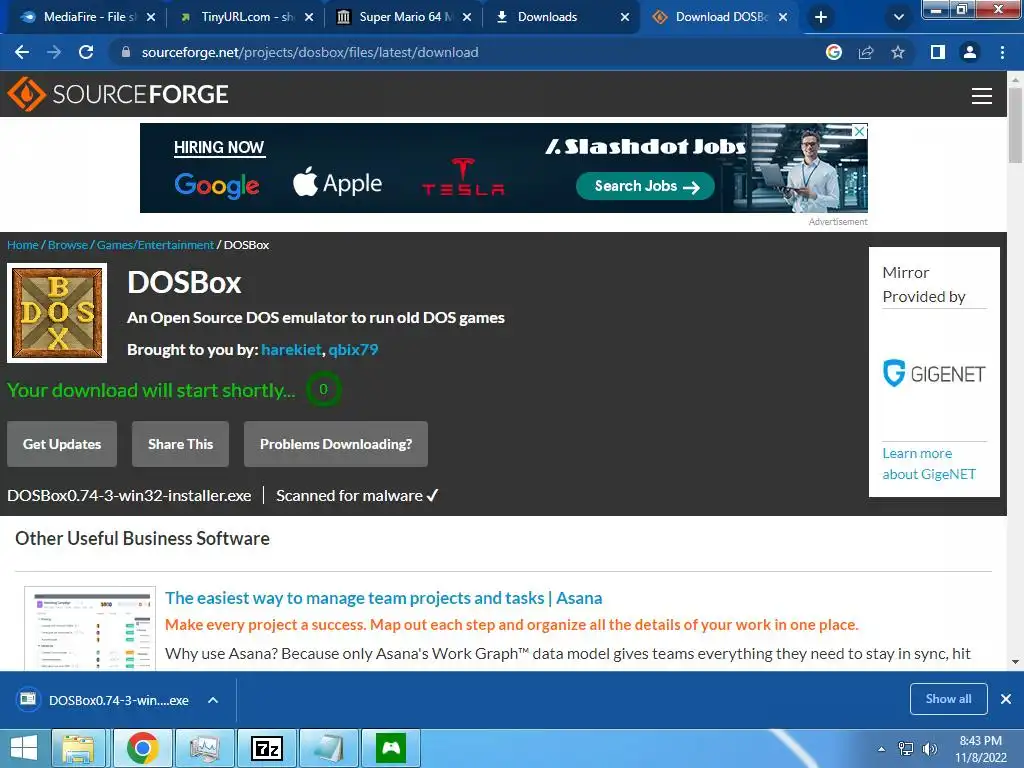Image resolution: width=1024 pixels, height=768 pixels.
Task: Open green game controller taskbar icon
Action: [391, 748]
